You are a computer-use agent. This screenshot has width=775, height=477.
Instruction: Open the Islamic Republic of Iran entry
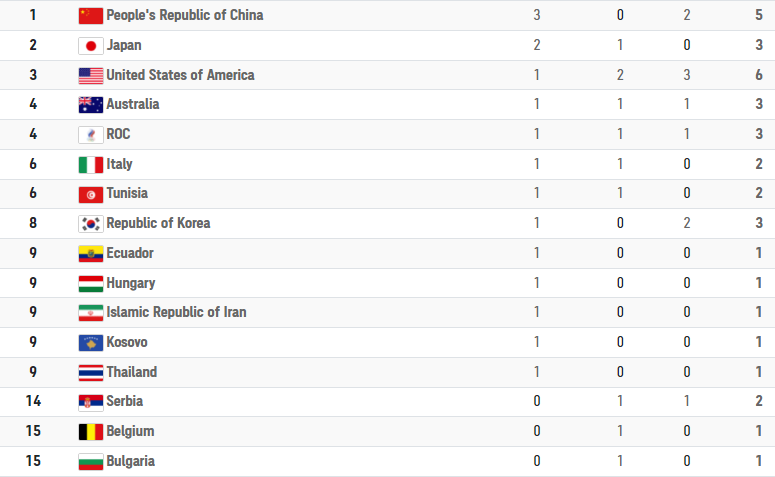pyautogui.click(x=176, y=312)
